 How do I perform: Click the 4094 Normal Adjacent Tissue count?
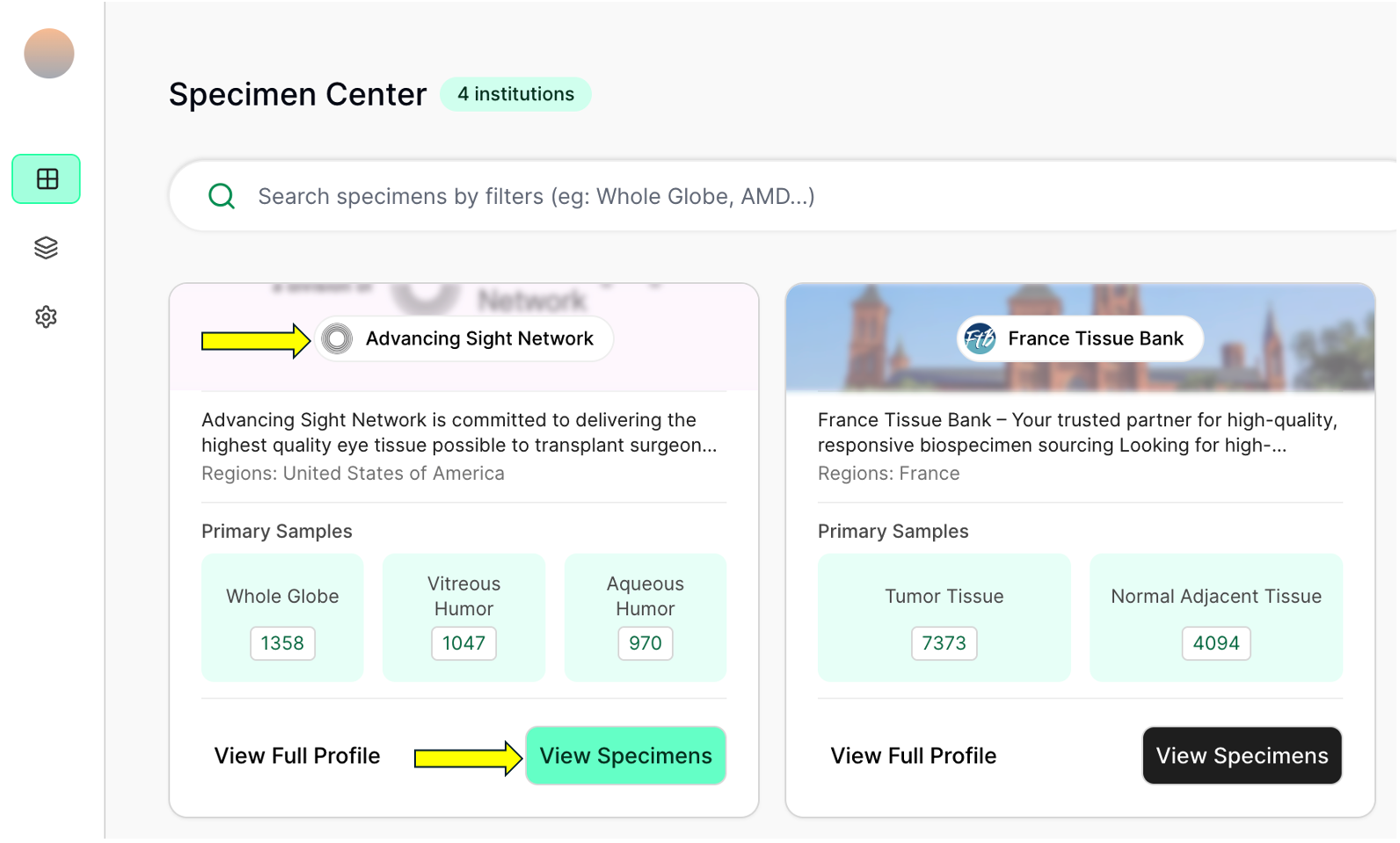(1216, 643)
